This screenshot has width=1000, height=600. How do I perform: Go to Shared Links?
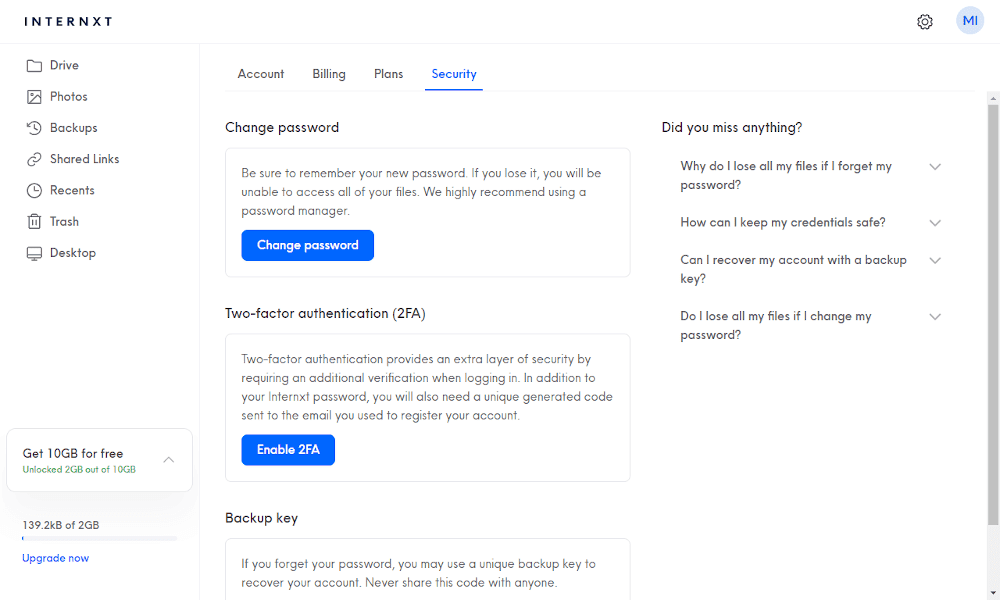click(x=84, y=158)
